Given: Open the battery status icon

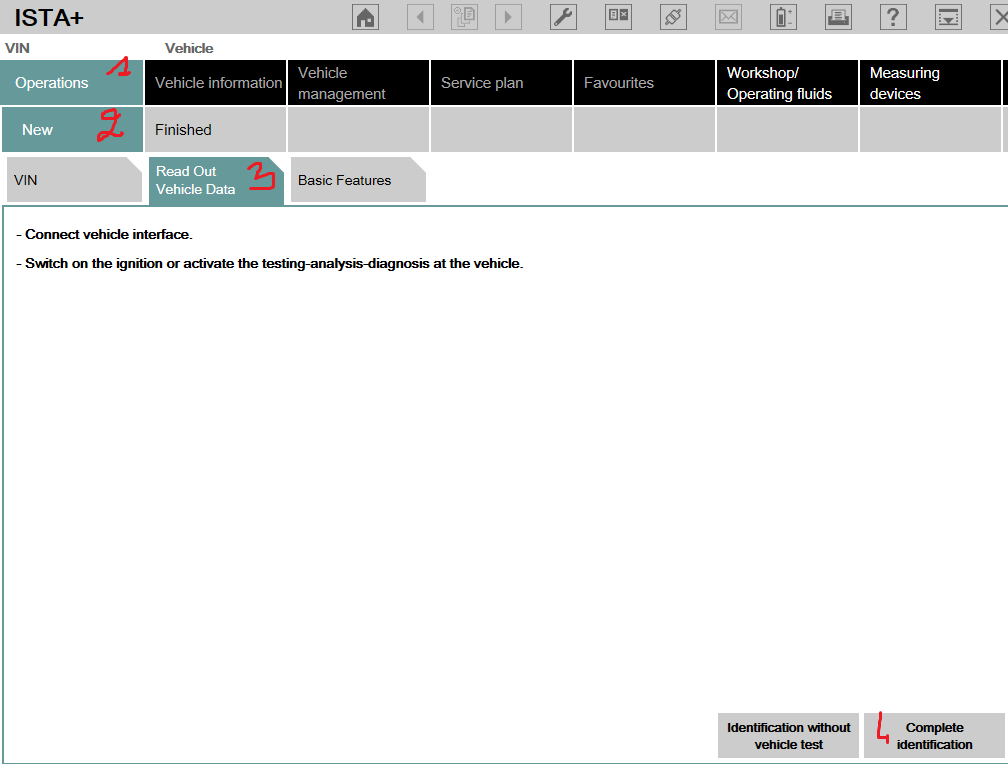Looking at the screenshot, I should [x=783, y=17].
